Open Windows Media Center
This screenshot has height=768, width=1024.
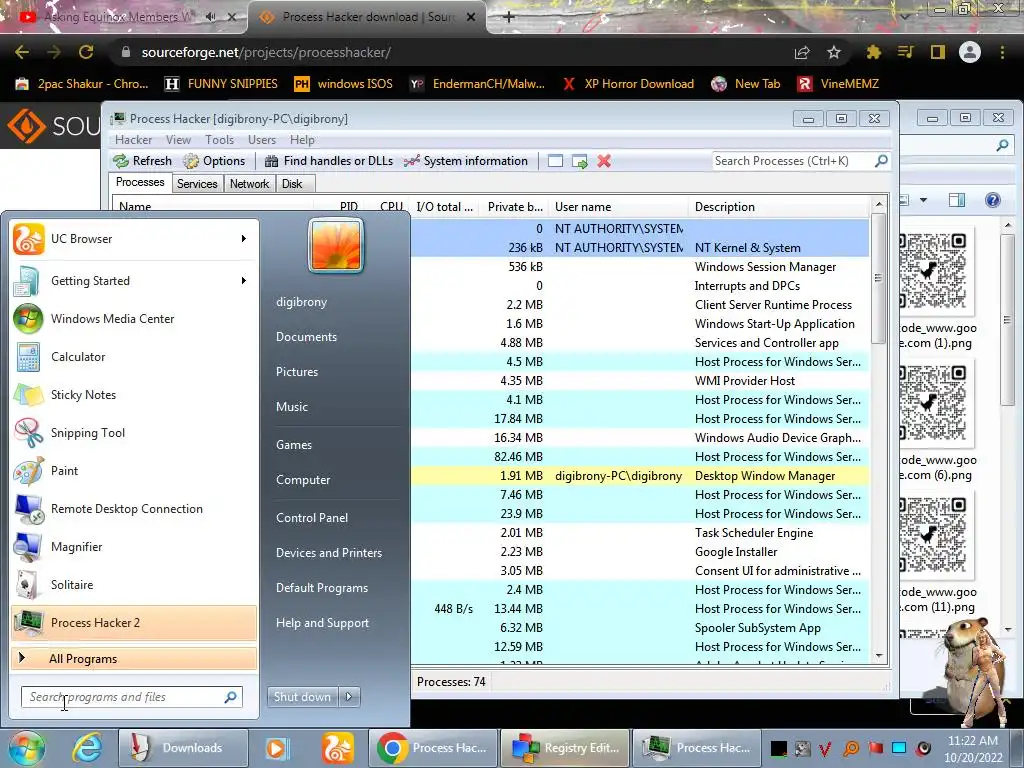pos(134,319)
